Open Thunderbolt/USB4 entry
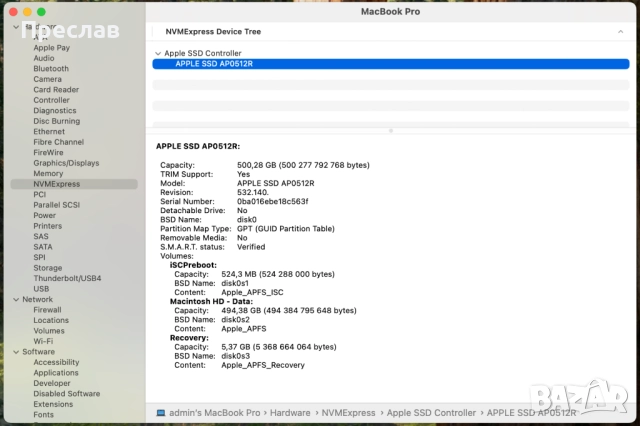The width and height of the screenshot is (640, 426). coord(67,278)
